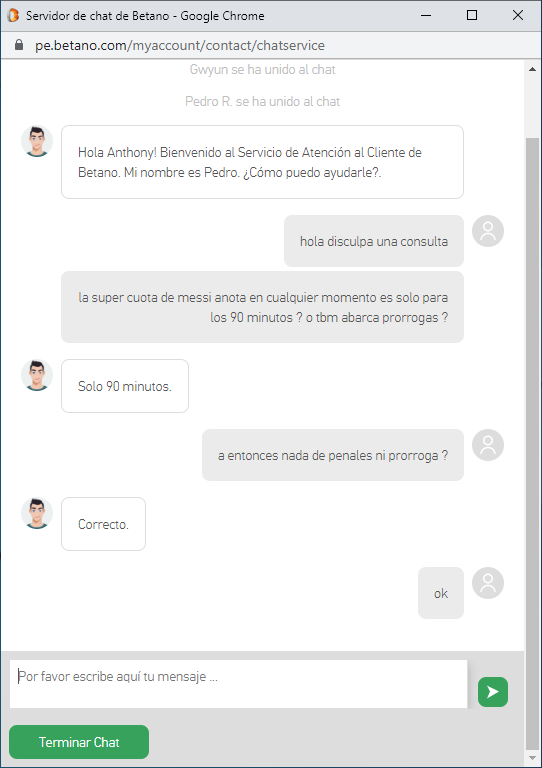Click the scrollbar down arrow

(x=532, y=758)
